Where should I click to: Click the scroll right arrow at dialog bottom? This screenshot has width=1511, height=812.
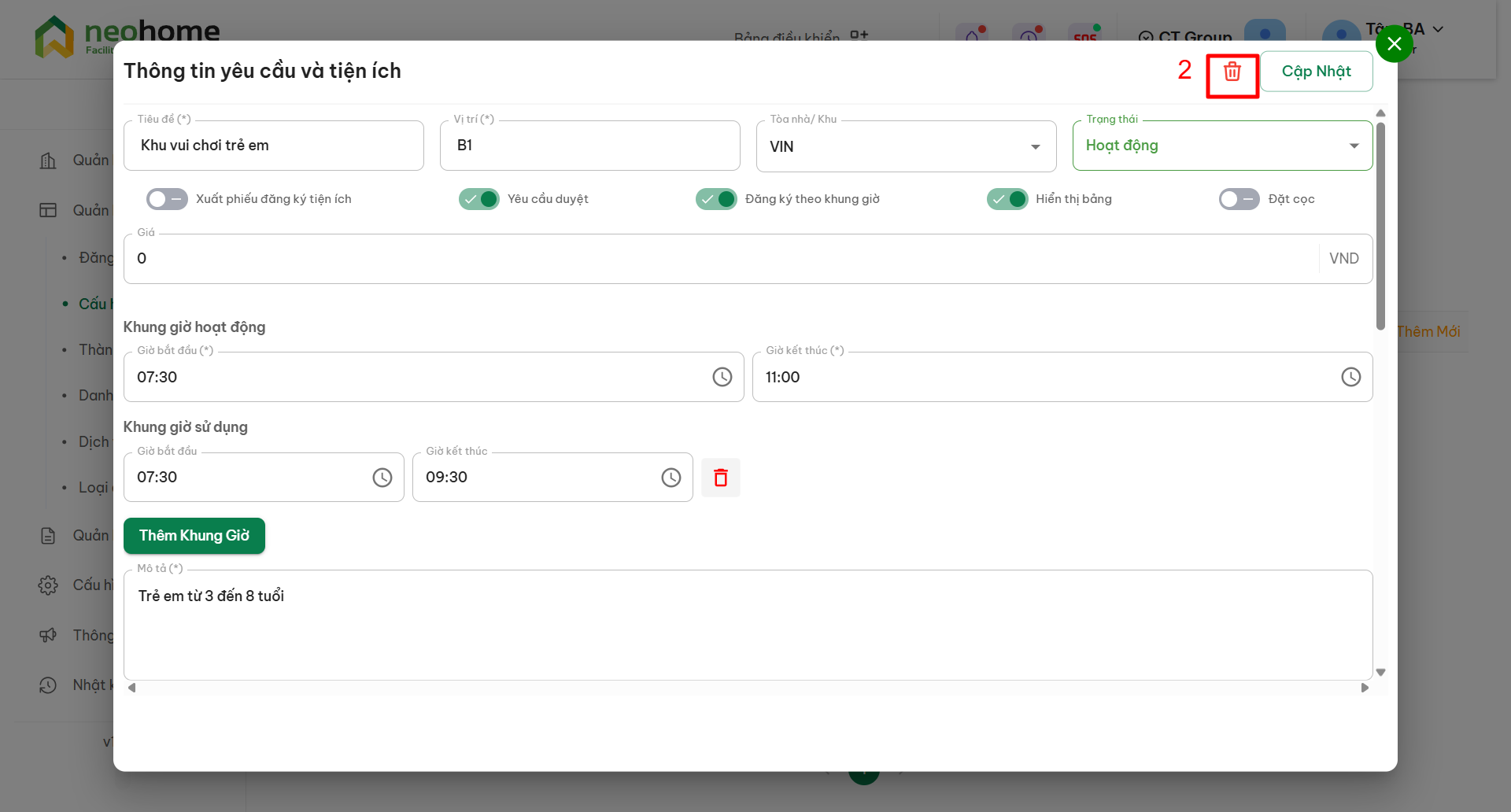[x=1365, y=688]
